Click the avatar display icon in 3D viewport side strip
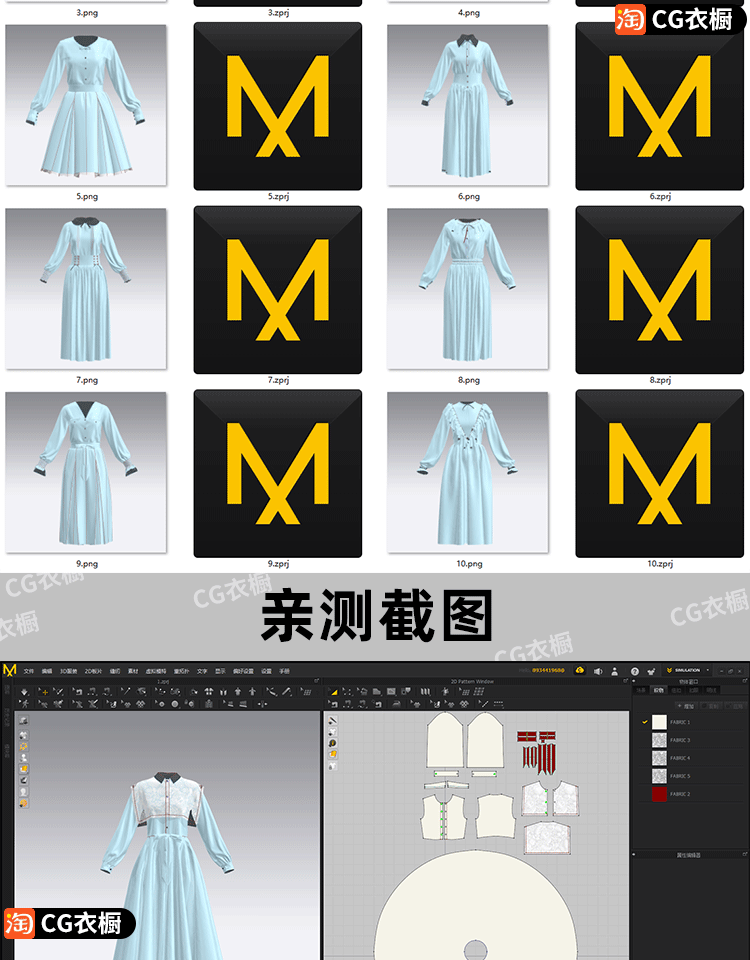 pos(24,757)
